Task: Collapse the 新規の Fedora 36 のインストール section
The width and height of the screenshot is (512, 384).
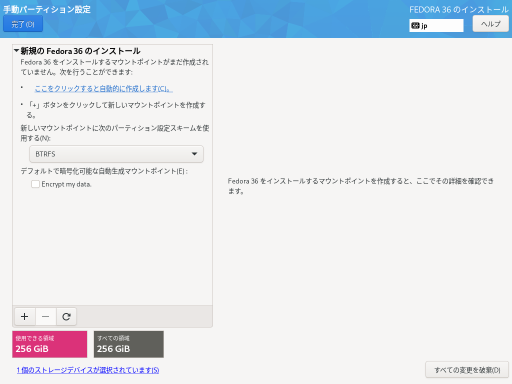Action: click(x=16, y=51)
